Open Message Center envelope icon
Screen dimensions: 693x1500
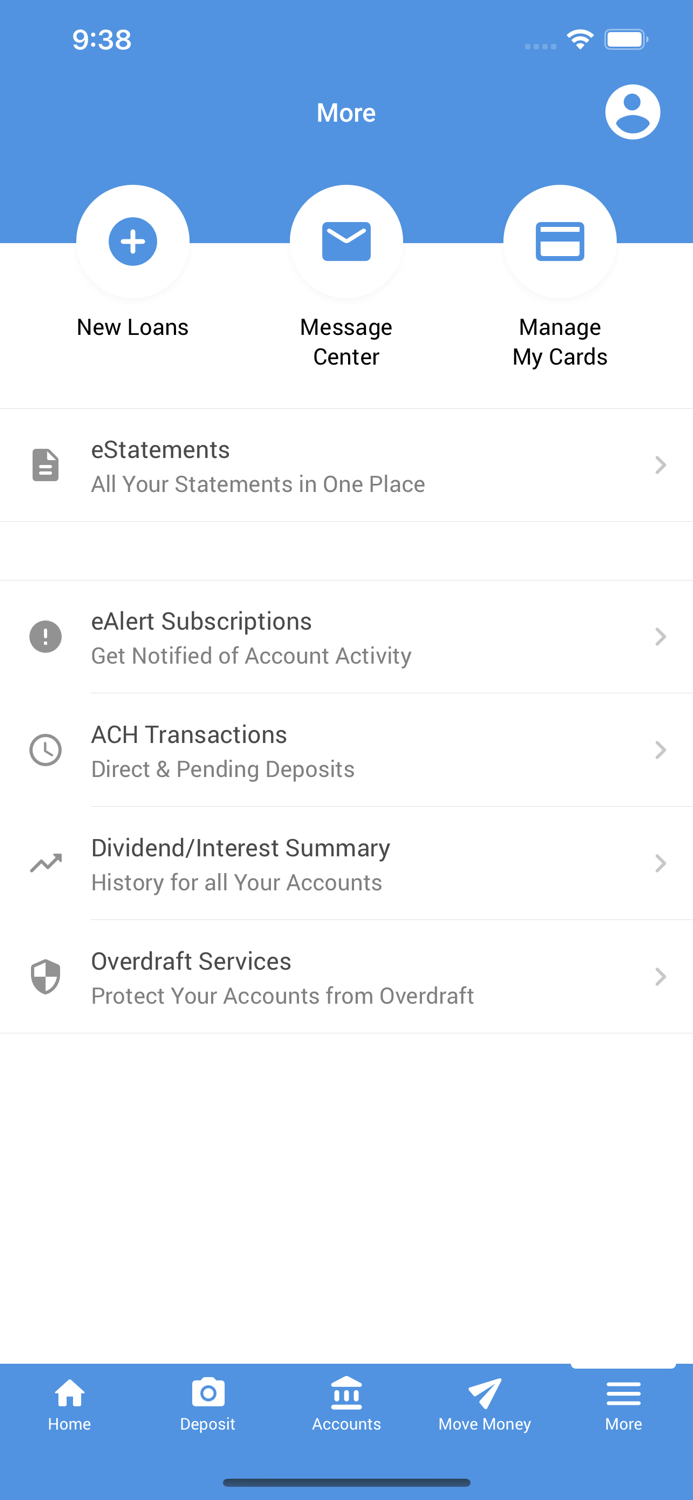coord(346,241)
